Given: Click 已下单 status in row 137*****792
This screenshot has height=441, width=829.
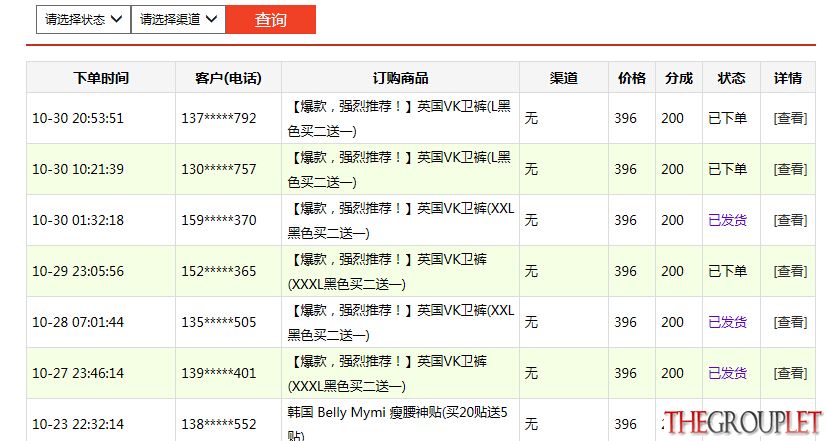Looking at the screenshot, I should (727, 118).
